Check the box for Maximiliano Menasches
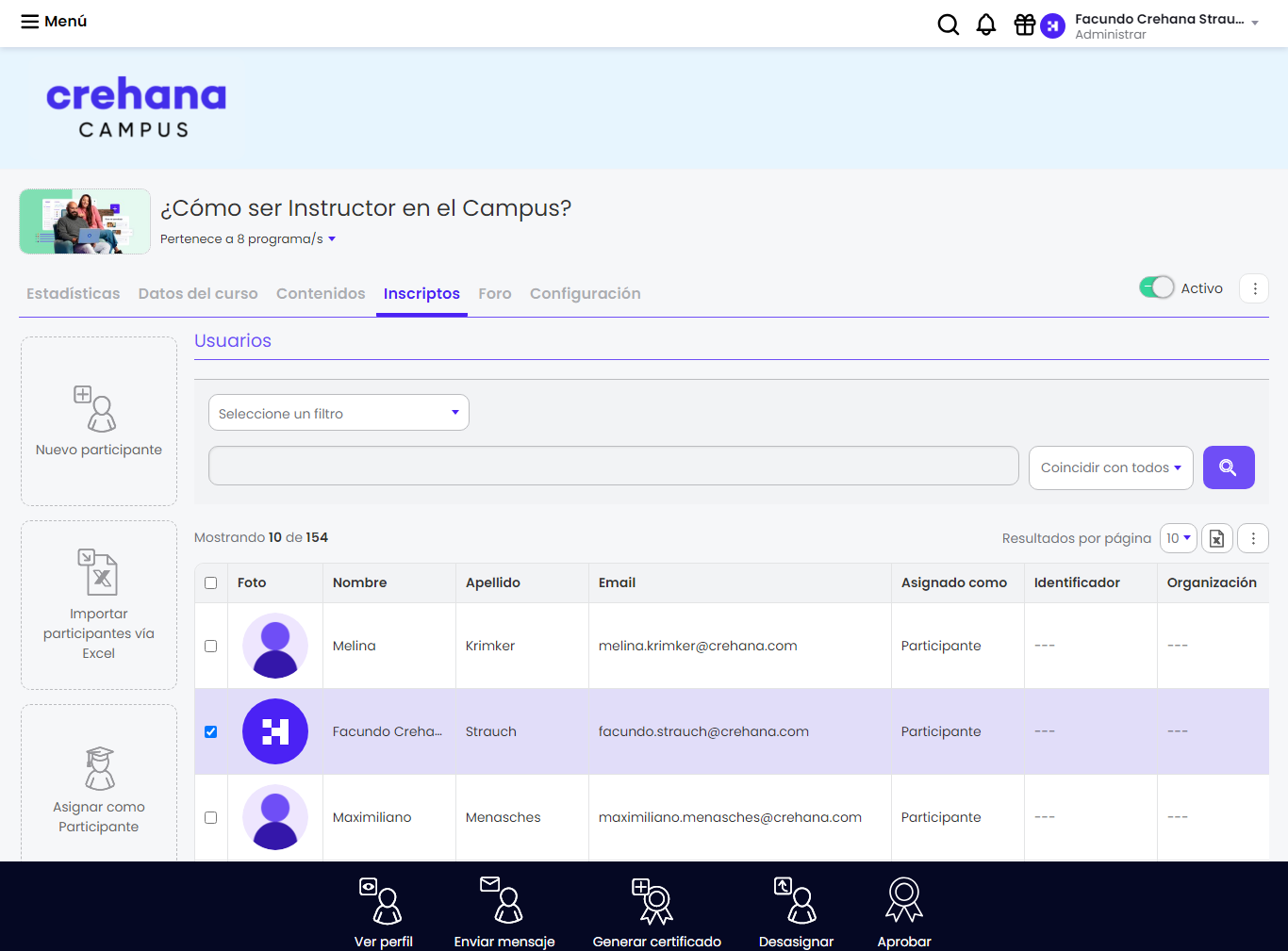This screenshot has width=1288, height=951. point(211,818)
